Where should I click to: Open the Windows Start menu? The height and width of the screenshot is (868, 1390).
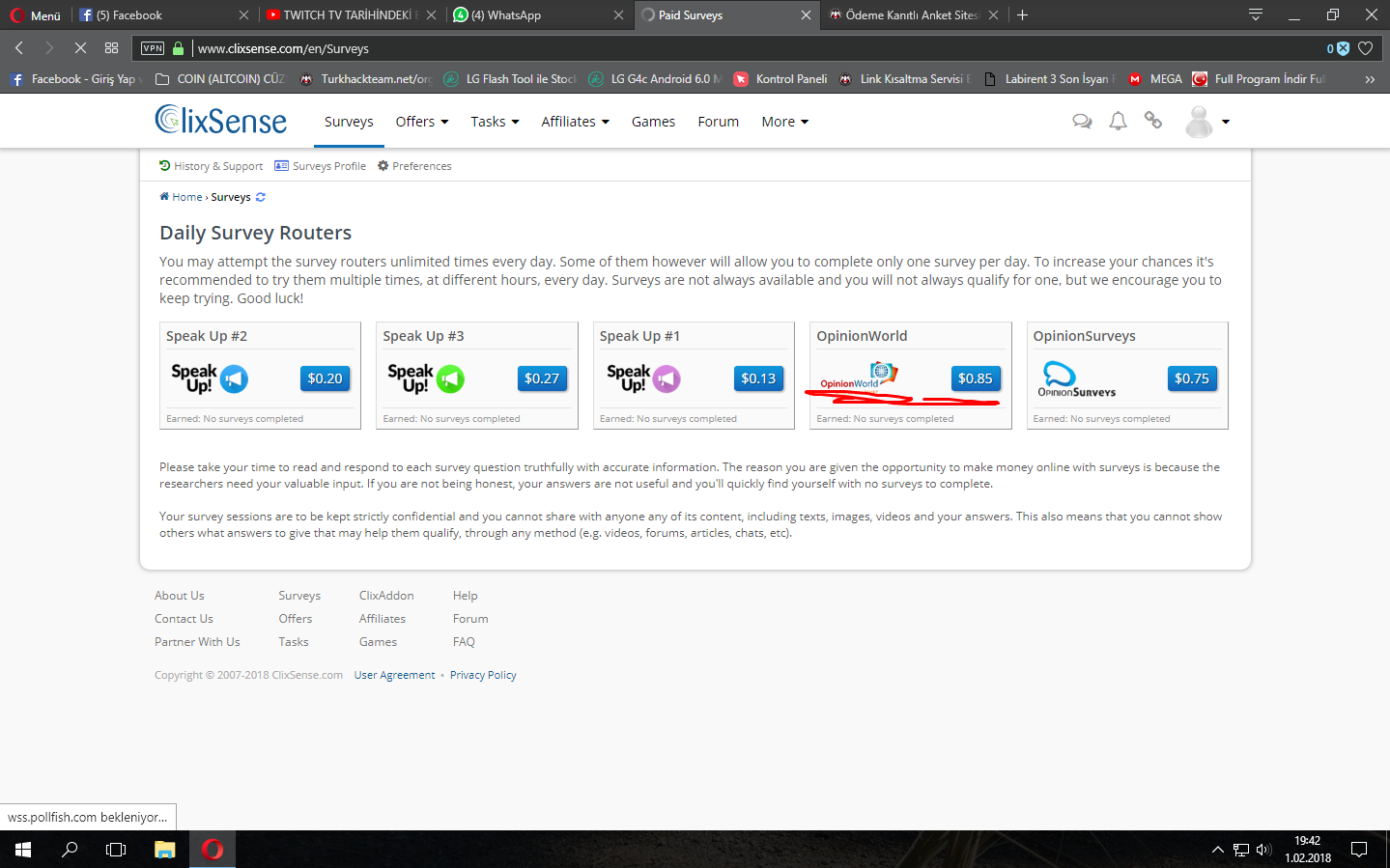[x=23, y=850]
